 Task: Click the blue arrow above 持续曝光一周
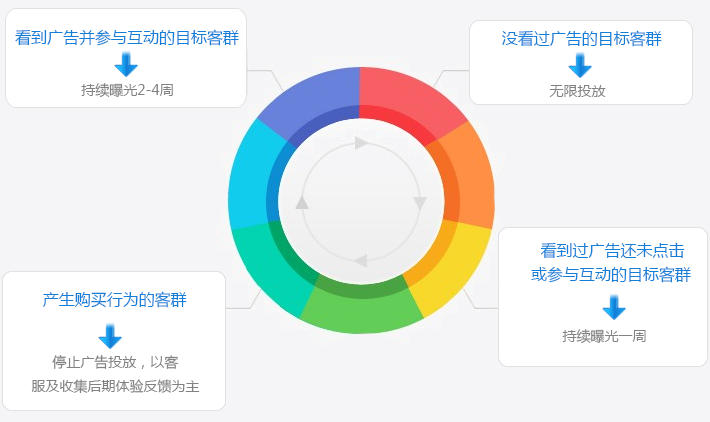[x=614, y=307]
